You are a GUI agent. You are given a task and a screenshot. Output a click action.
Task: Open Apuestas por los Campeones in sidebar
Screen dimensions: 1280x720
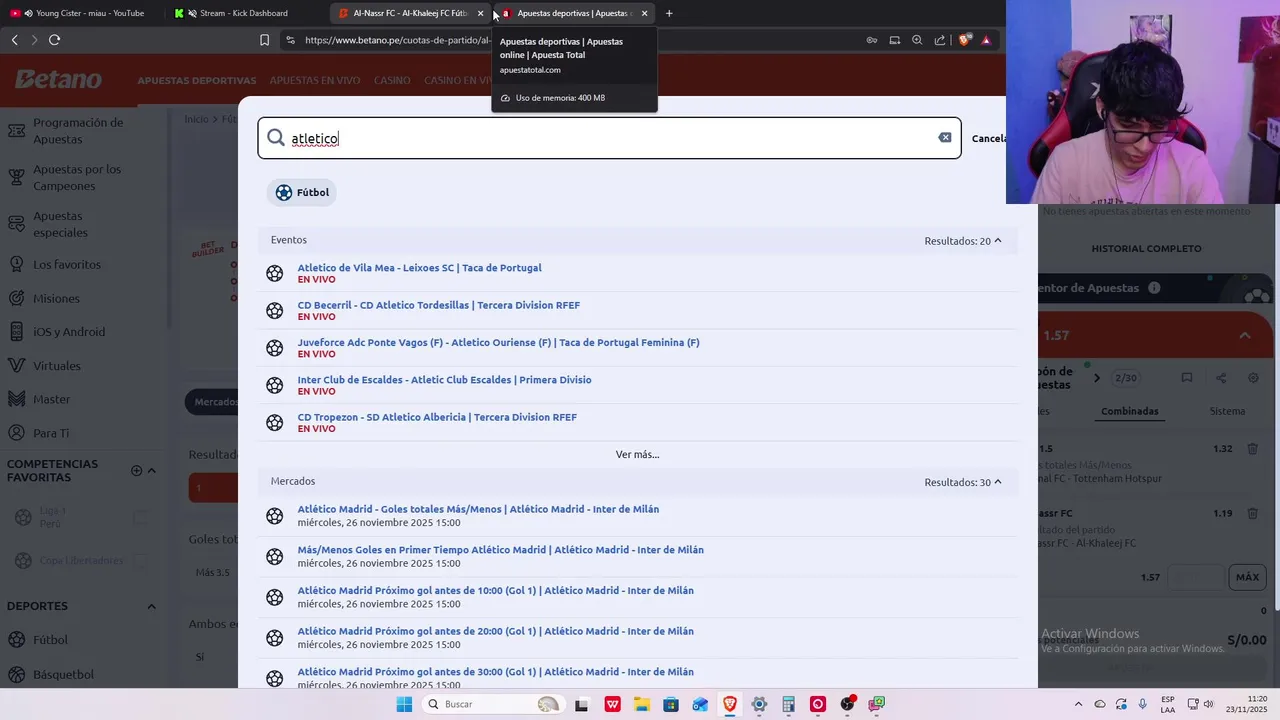pyautogui.click(x=77, y=177)
